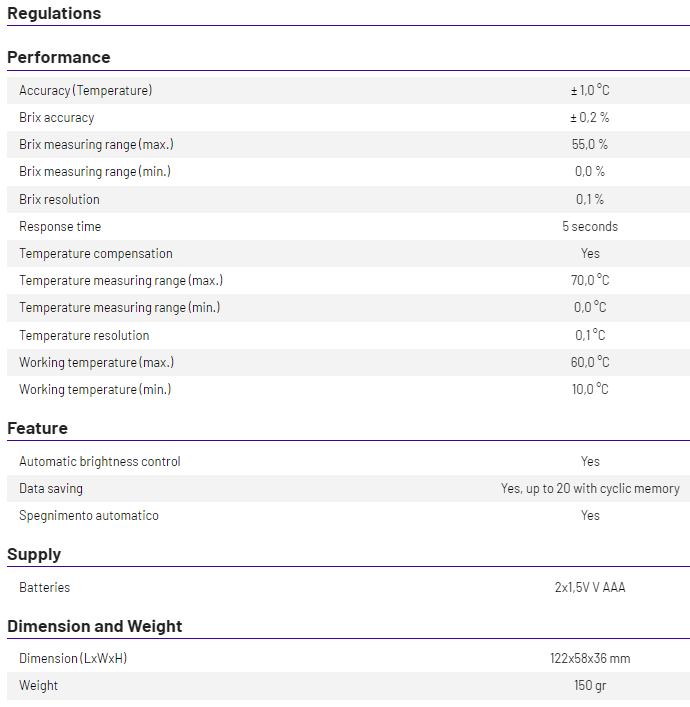Expand the Regulations section heading

coord(54,14)
